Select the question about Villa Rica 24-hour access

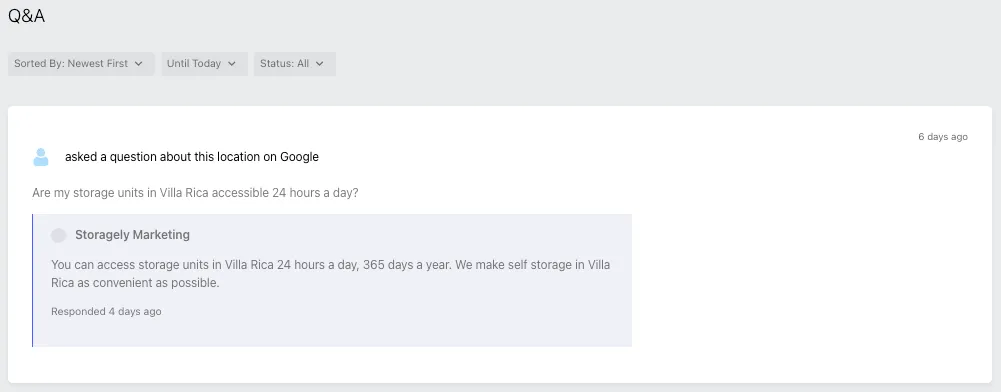click(x=195, y=193)
